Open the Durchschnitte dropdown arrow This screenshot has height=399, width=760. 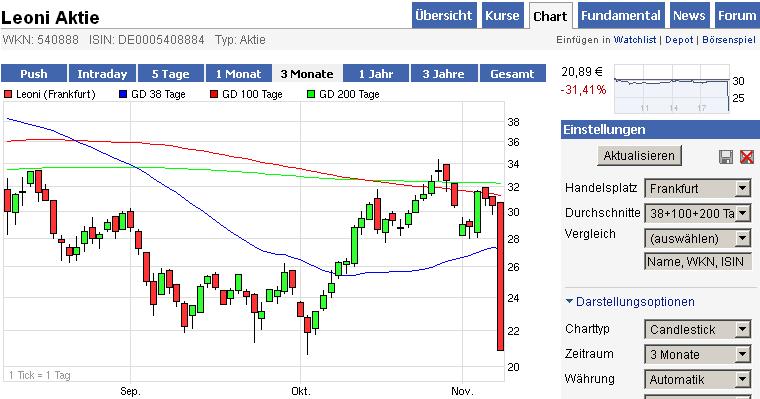[x=743, y=213]
